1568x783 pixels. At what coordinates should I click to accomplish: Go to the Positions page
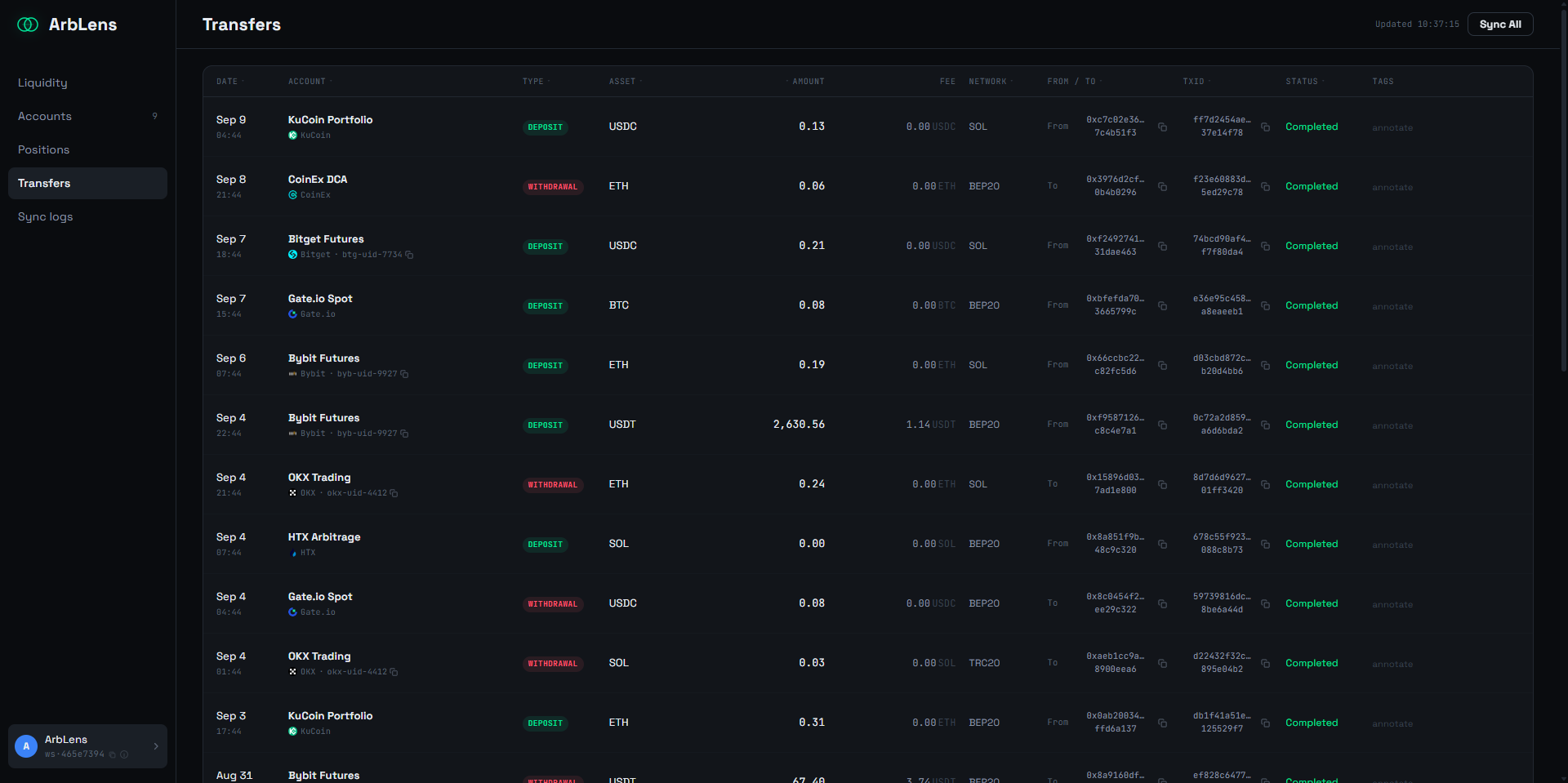87,149
